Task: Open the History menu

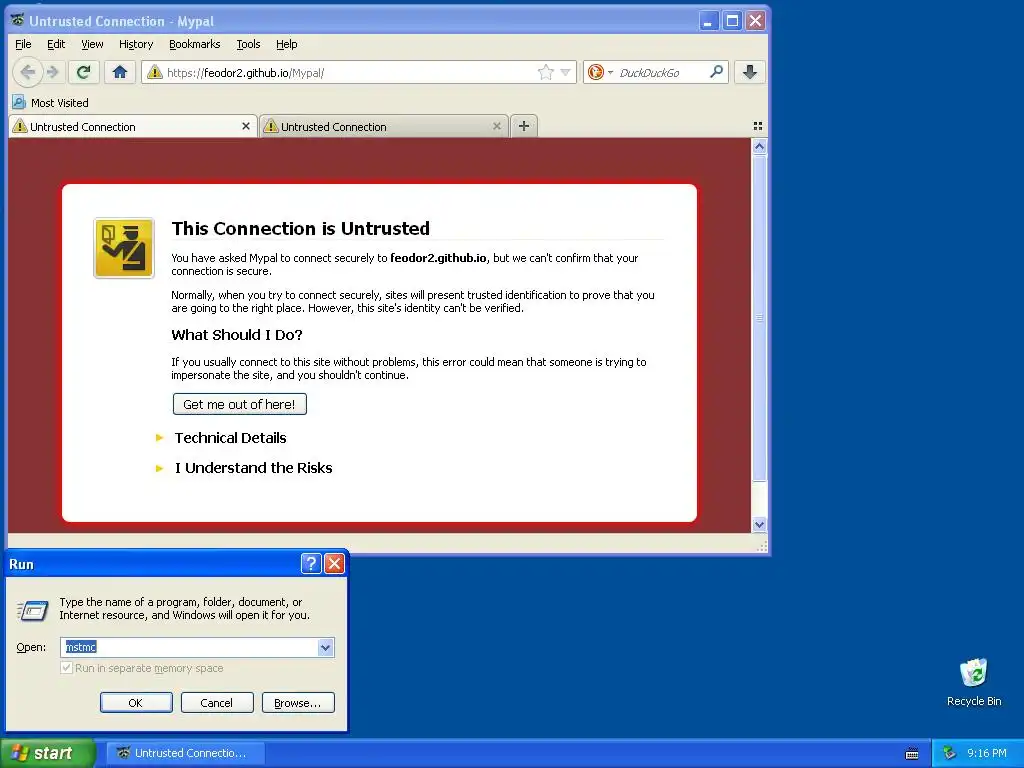Action: tap(136, 44)
